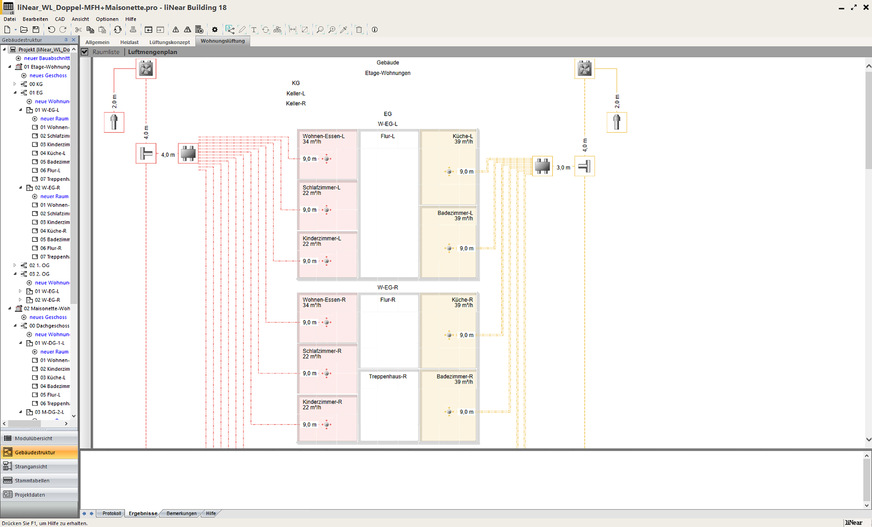Click the Cut scissors icon

point(77,30)
